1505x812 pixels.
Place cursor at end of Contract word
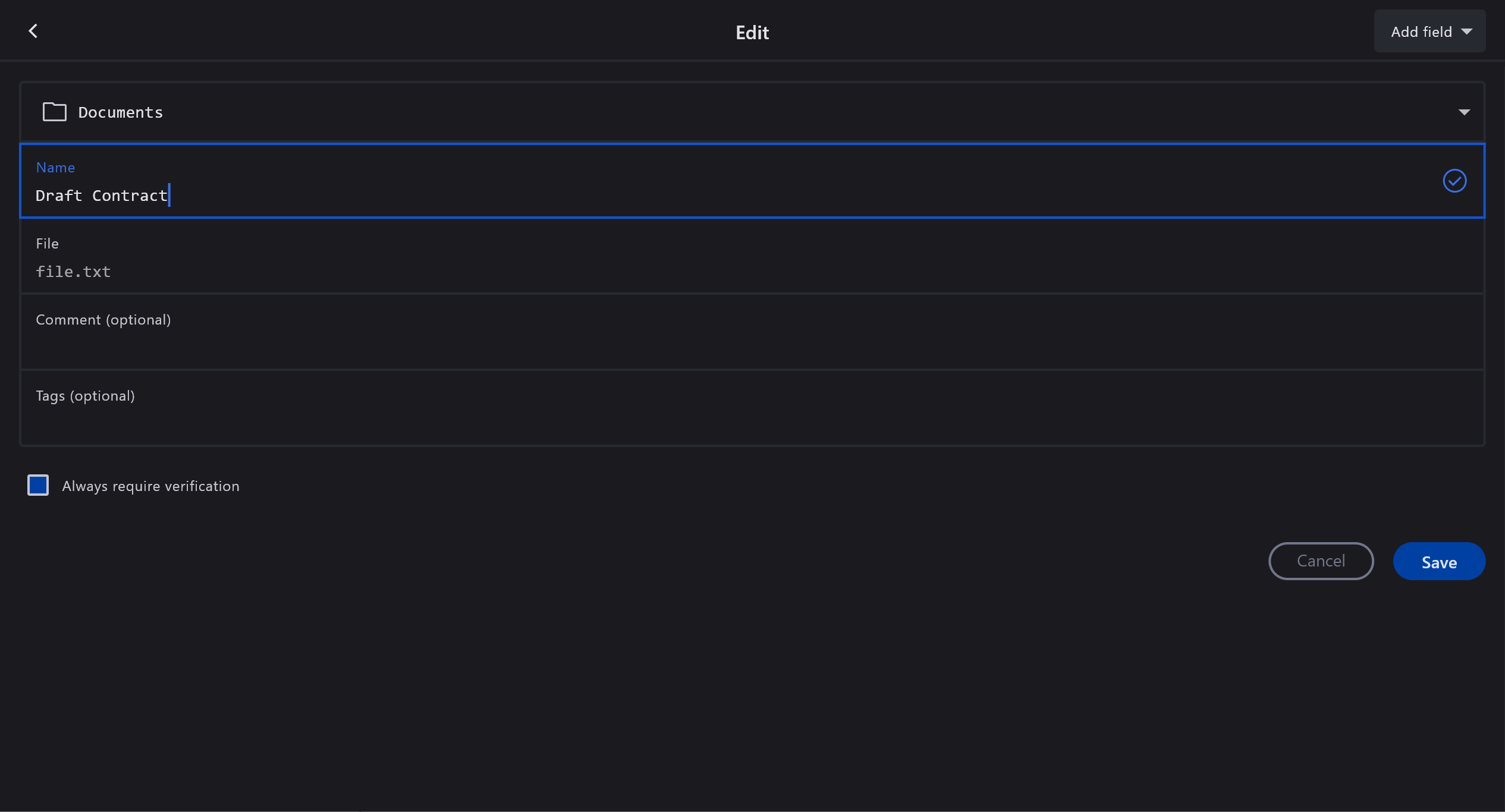168,196
